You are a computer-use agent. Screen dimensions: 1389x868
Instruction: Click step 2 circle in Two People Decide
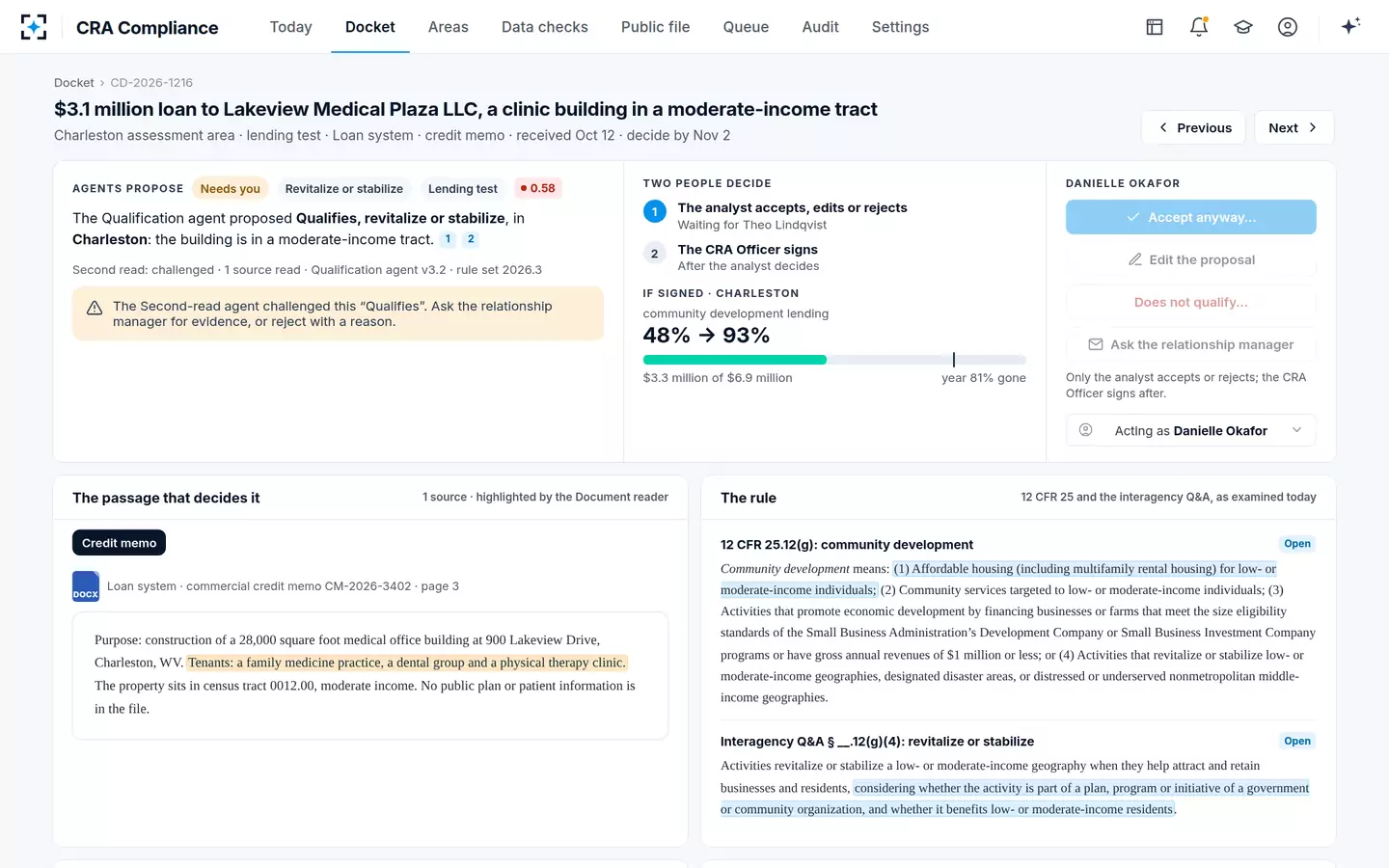[x=654, y=253]
